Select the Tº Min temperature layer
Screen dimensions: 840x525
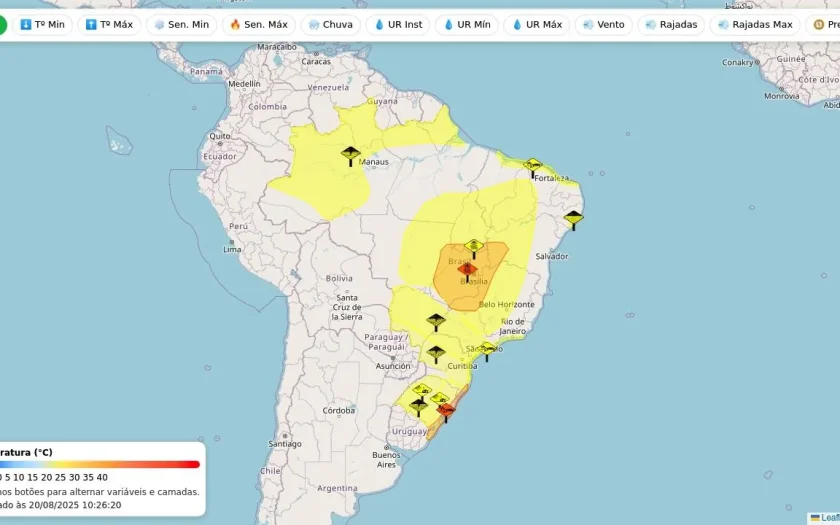coord(42,25)
